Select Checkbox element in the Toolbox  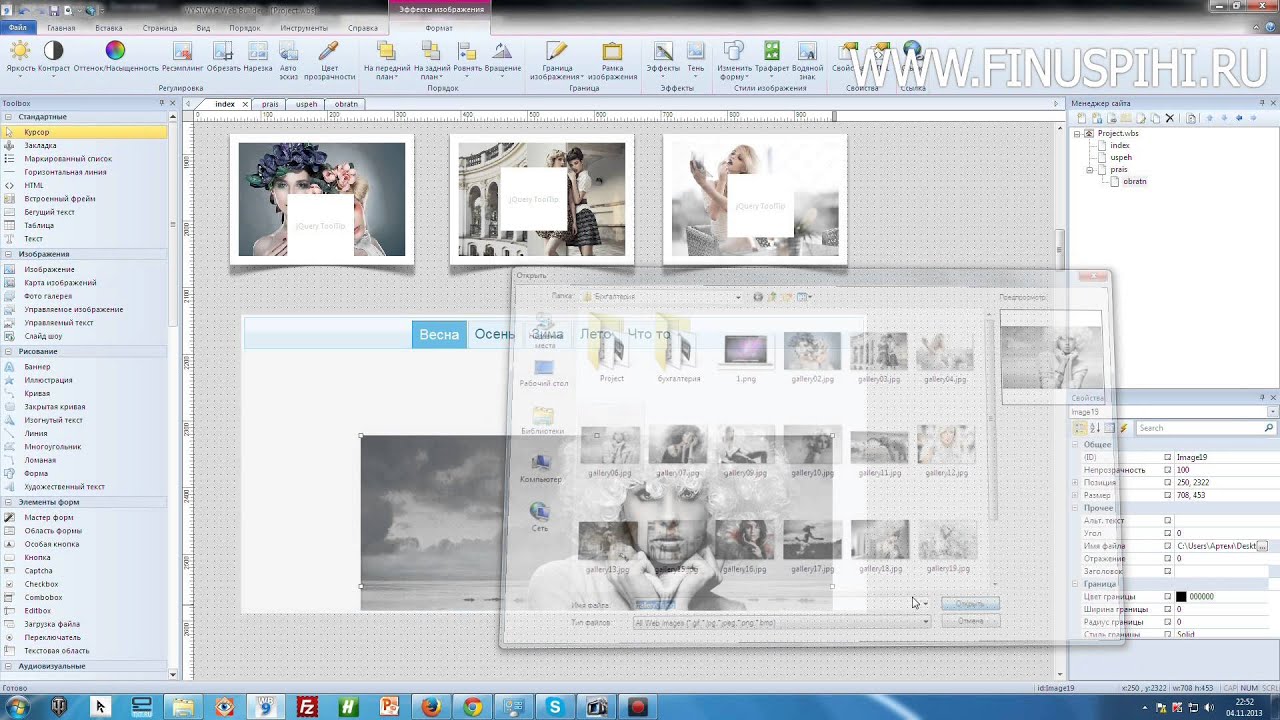(x=42, y=584)
